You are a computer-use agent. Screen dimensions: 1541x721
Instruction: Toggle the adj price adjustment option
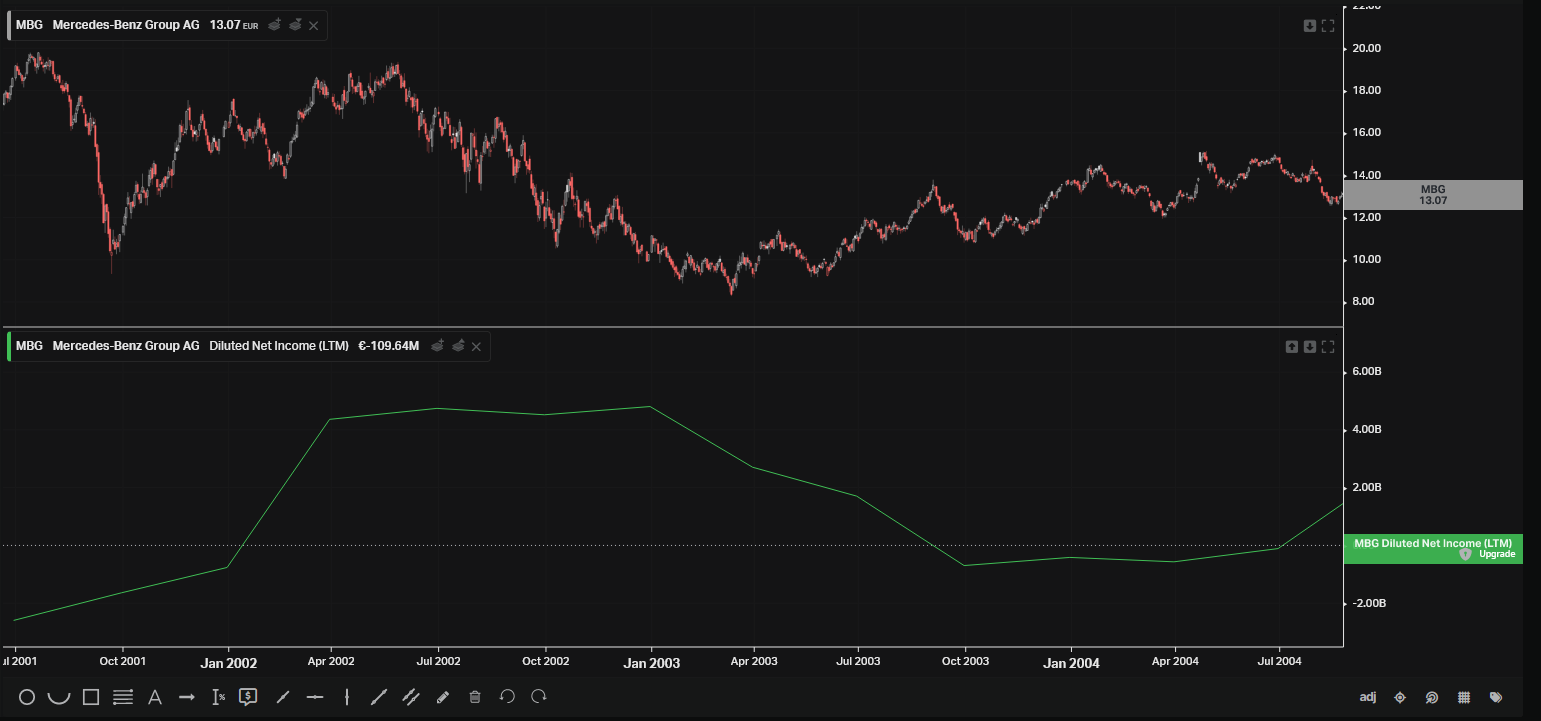click(x=1368, y=697)
